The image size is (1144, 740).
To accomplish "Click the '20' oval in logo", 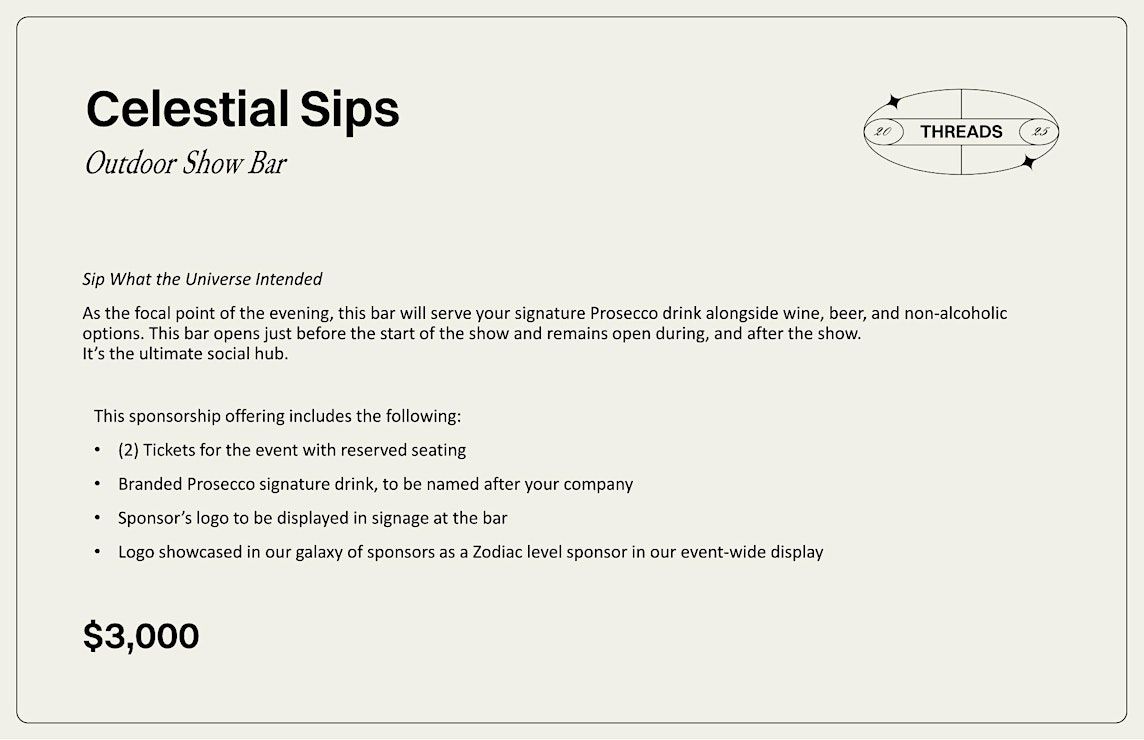I will coord(884,132).
